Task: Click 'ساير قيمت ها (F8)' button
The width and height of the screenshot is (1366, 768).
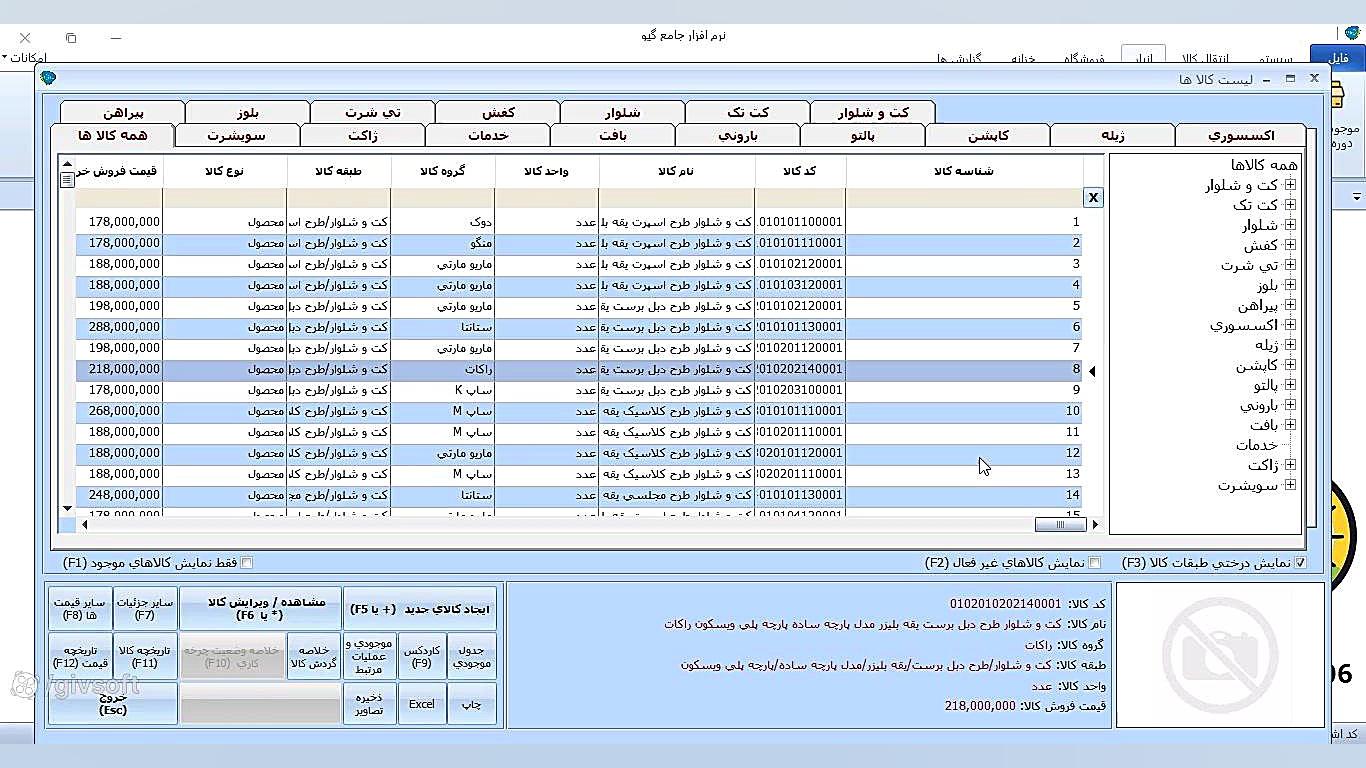Action: click(x=80, y=608)
